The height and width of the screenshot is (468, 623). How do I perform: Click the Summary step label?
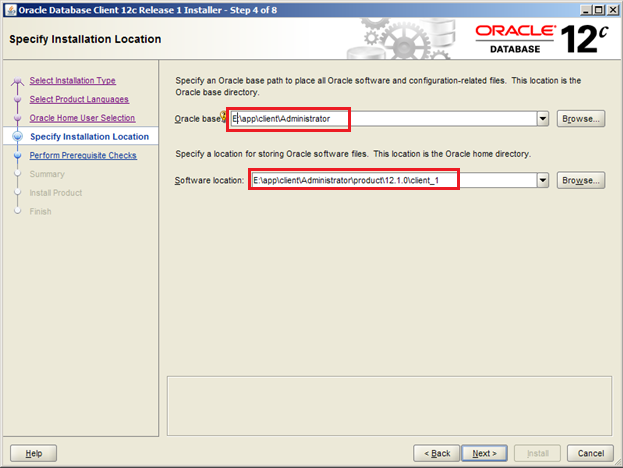(x=47, y=174)
